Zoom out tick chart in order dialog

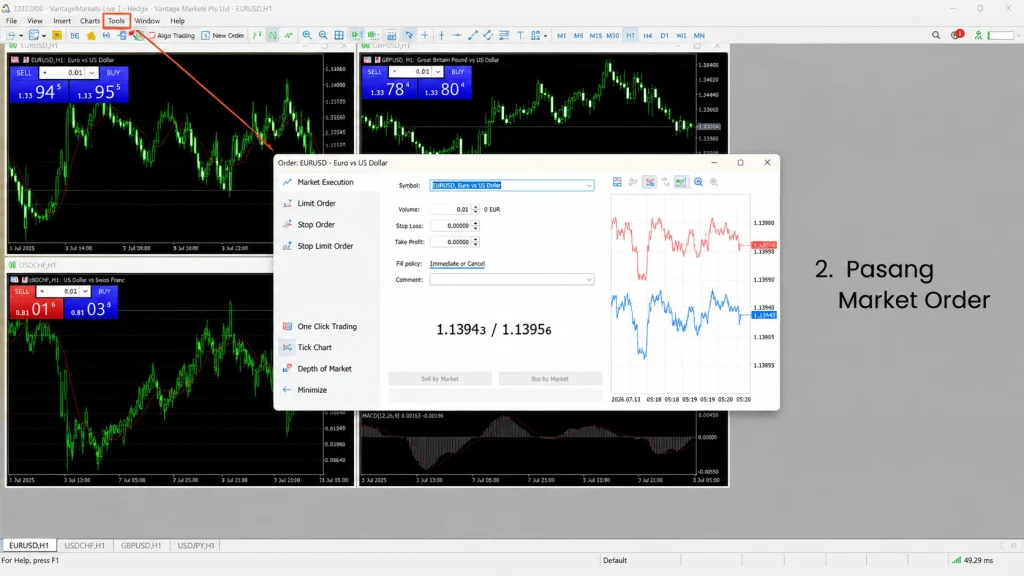(x=714, y=182)
